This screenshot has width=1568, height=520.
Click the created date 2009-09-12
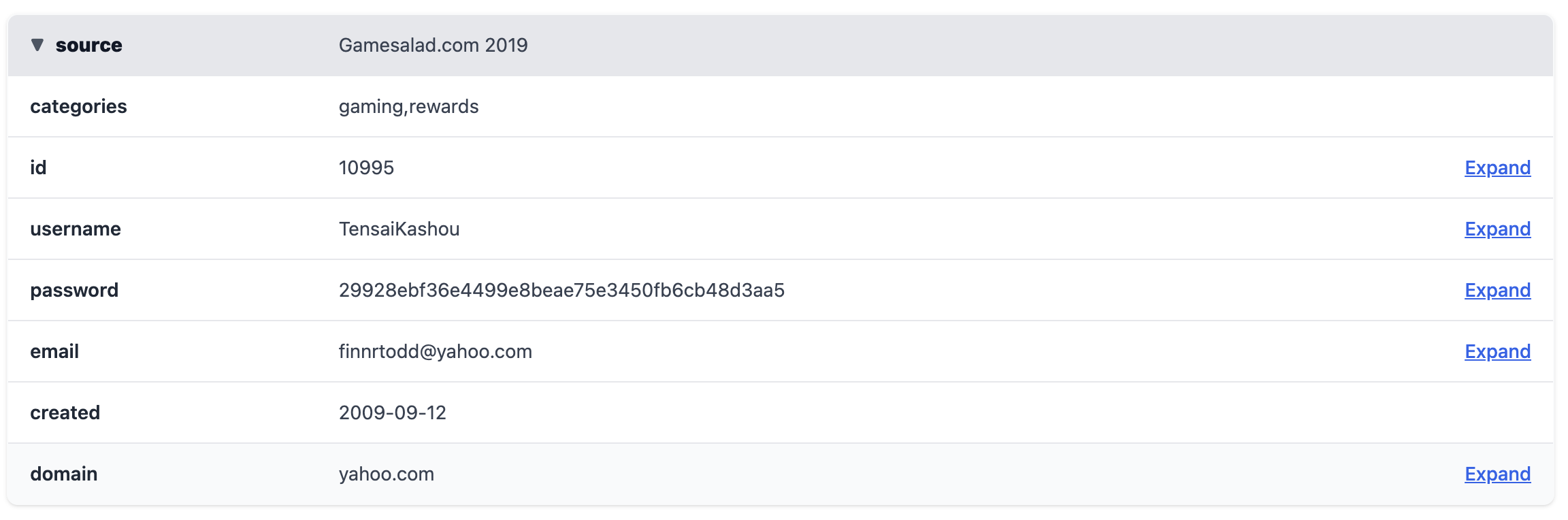(392, 412)
